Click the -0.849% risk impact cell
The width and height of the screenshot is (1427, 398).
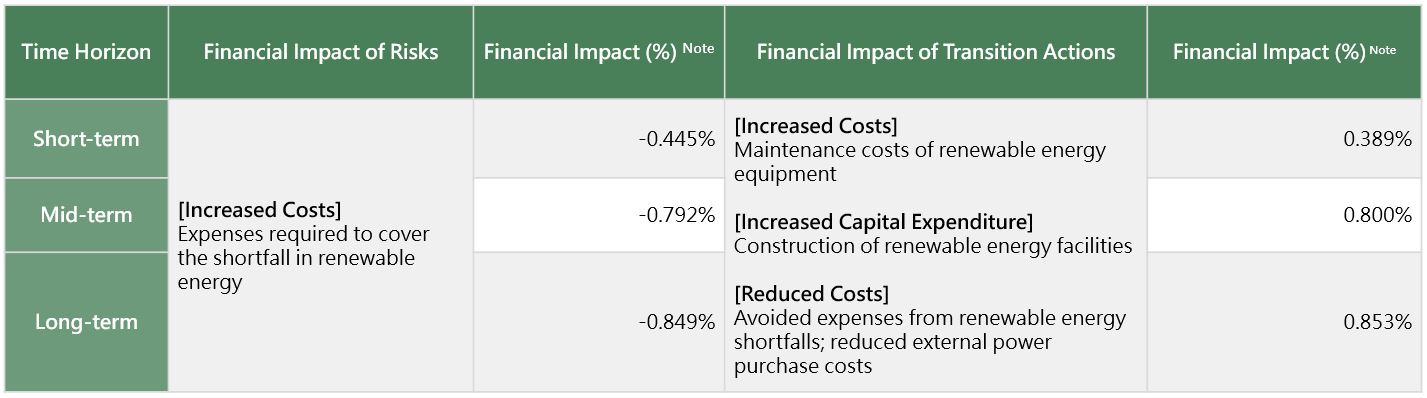point(599,322)
